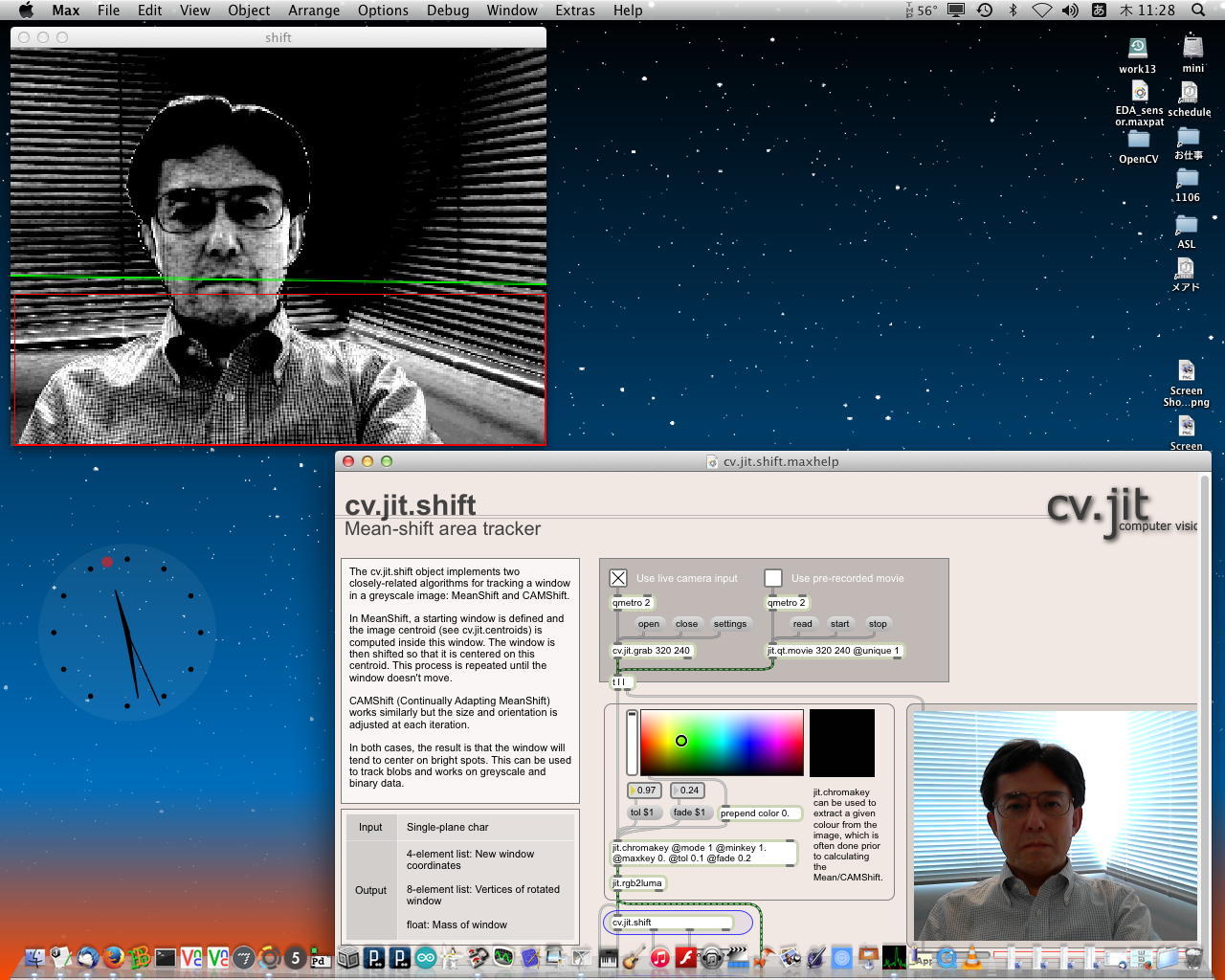Pick a color in the chromakey color field
Screen dimensions: 1225x980
coord(722,742)
